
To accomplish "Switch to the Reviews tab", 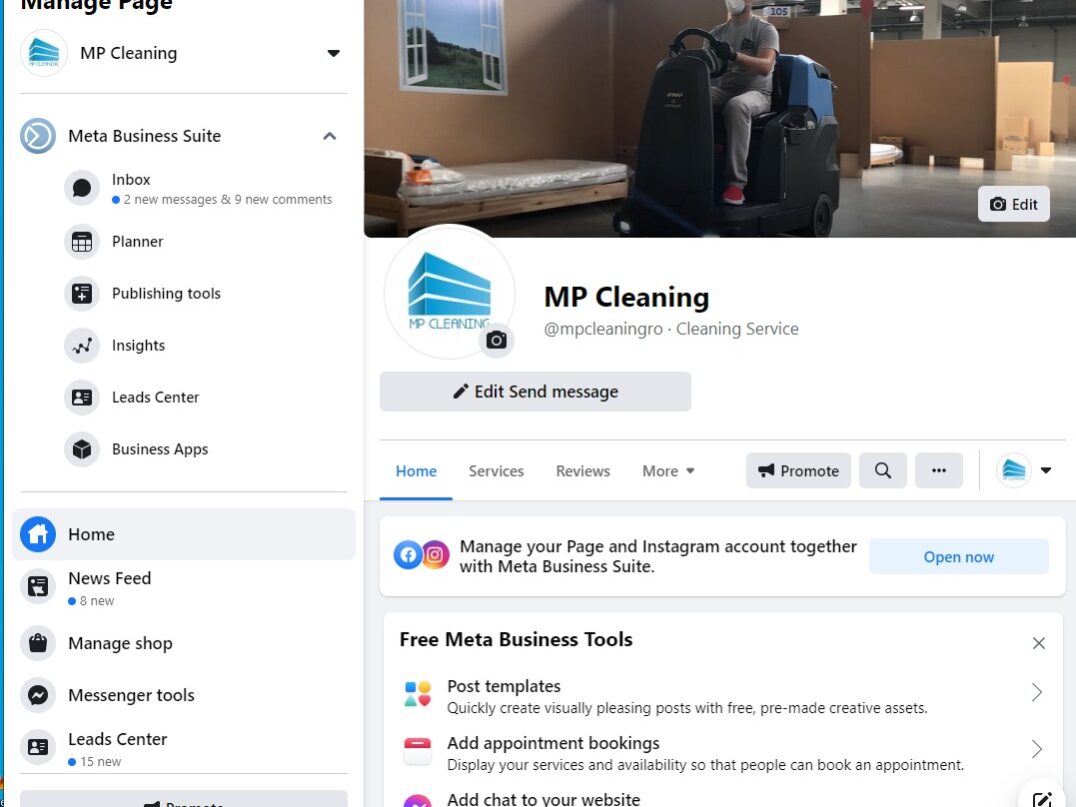I will (583, 471).
